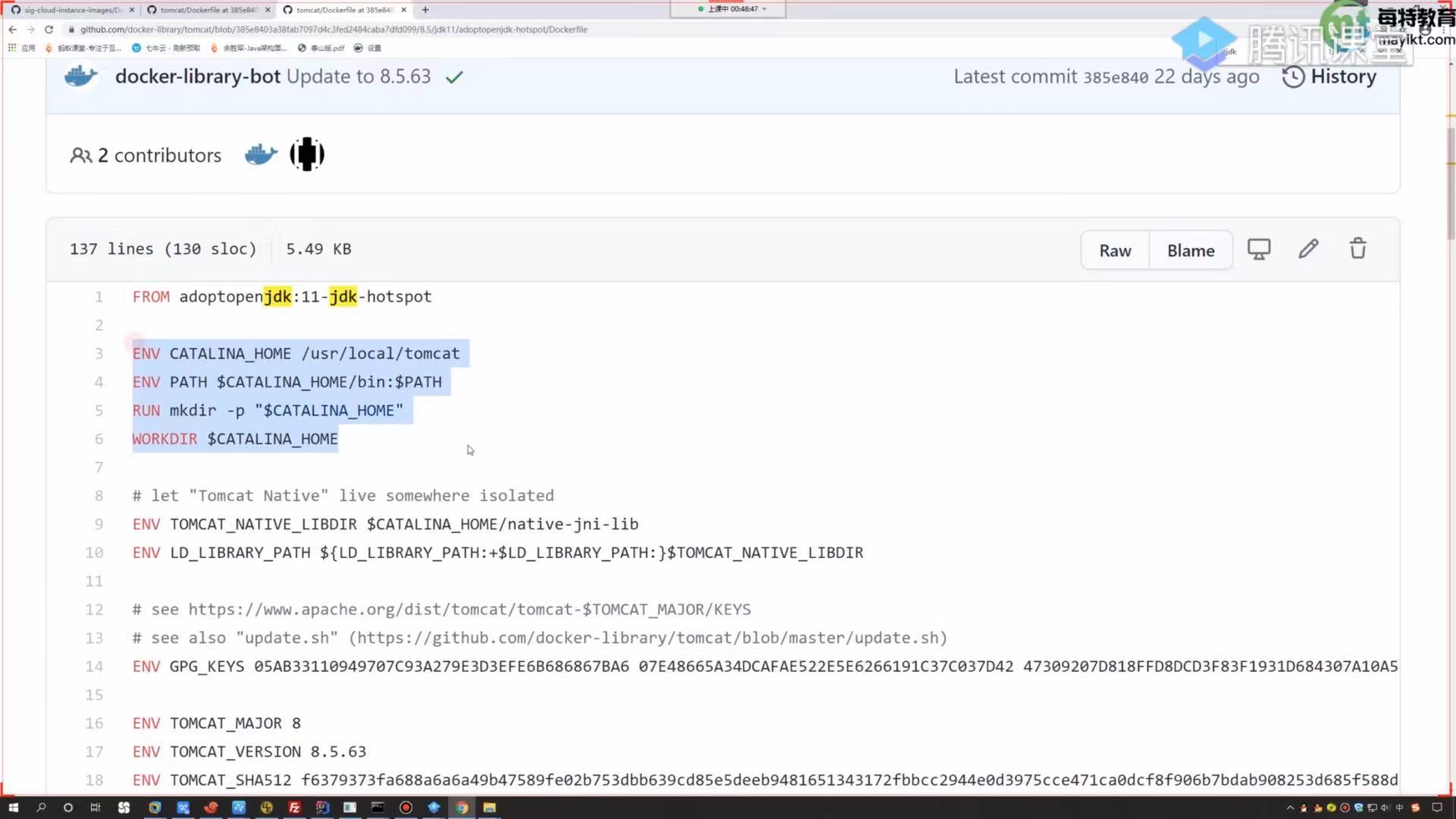This screenshot has height=819, width=1456.
Task: Open the 385e840 commit link
Action: 1115,77
